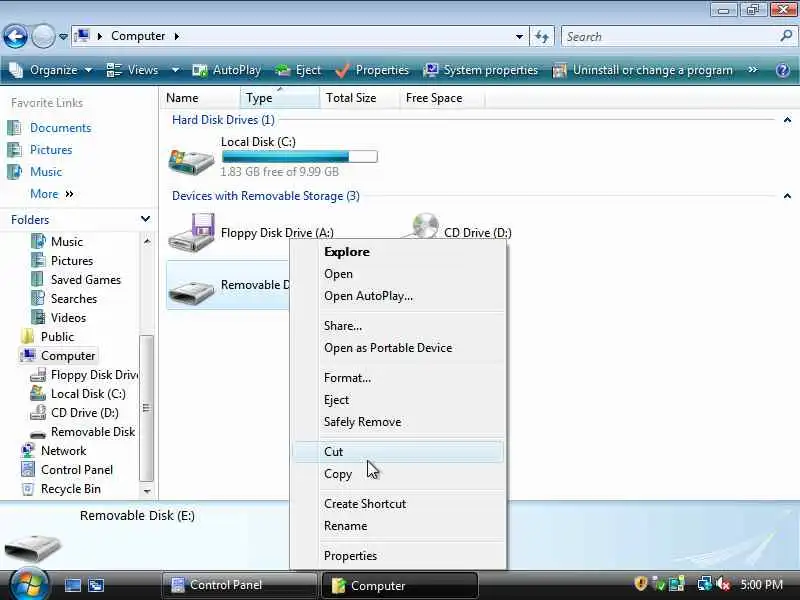Open System properties from the toolbar
Screen dimensions: 800x600
(x=481, y=70)
